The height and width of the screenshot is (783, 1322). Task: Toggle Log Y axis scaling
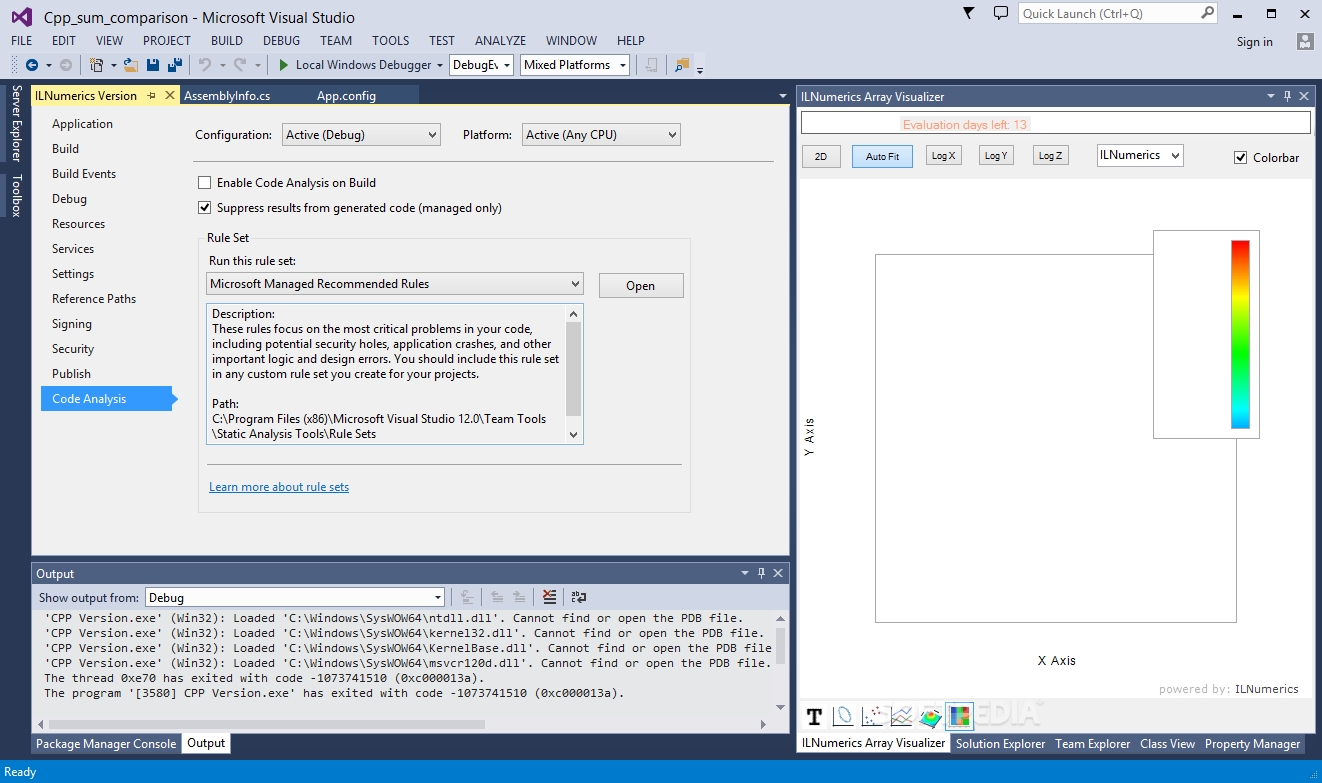click(996, 155)
